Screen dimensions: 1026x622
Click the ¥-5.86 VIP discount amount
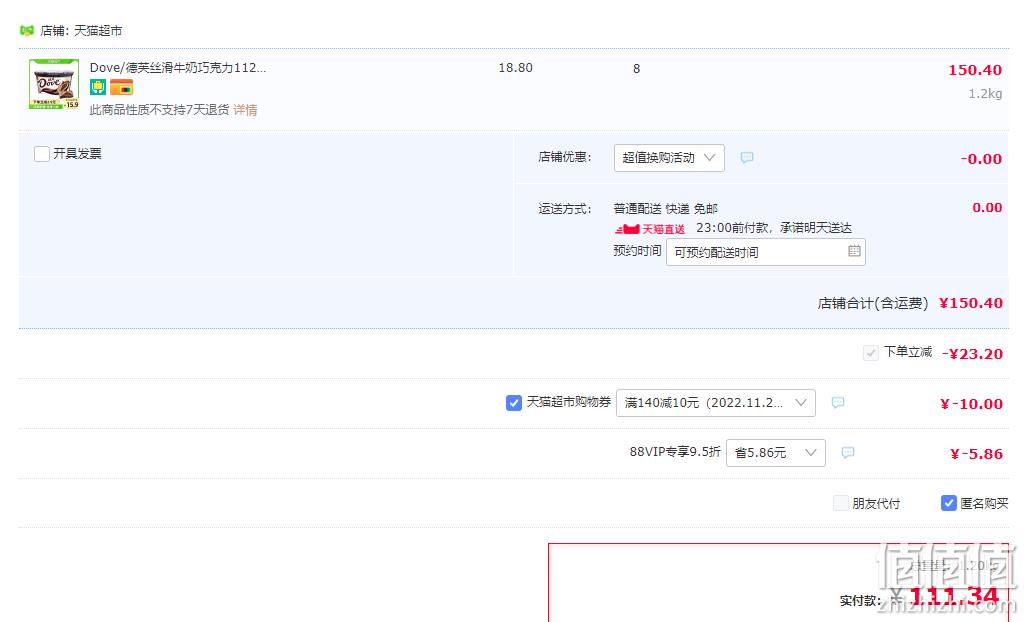point(976,454)
